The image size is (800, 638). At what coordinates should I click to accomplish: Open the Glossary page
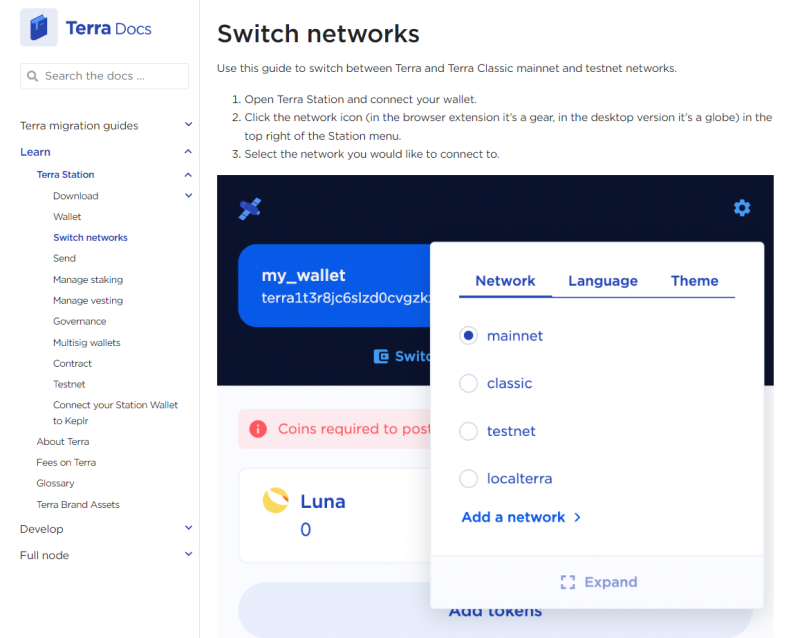click(x=55, y=483)
